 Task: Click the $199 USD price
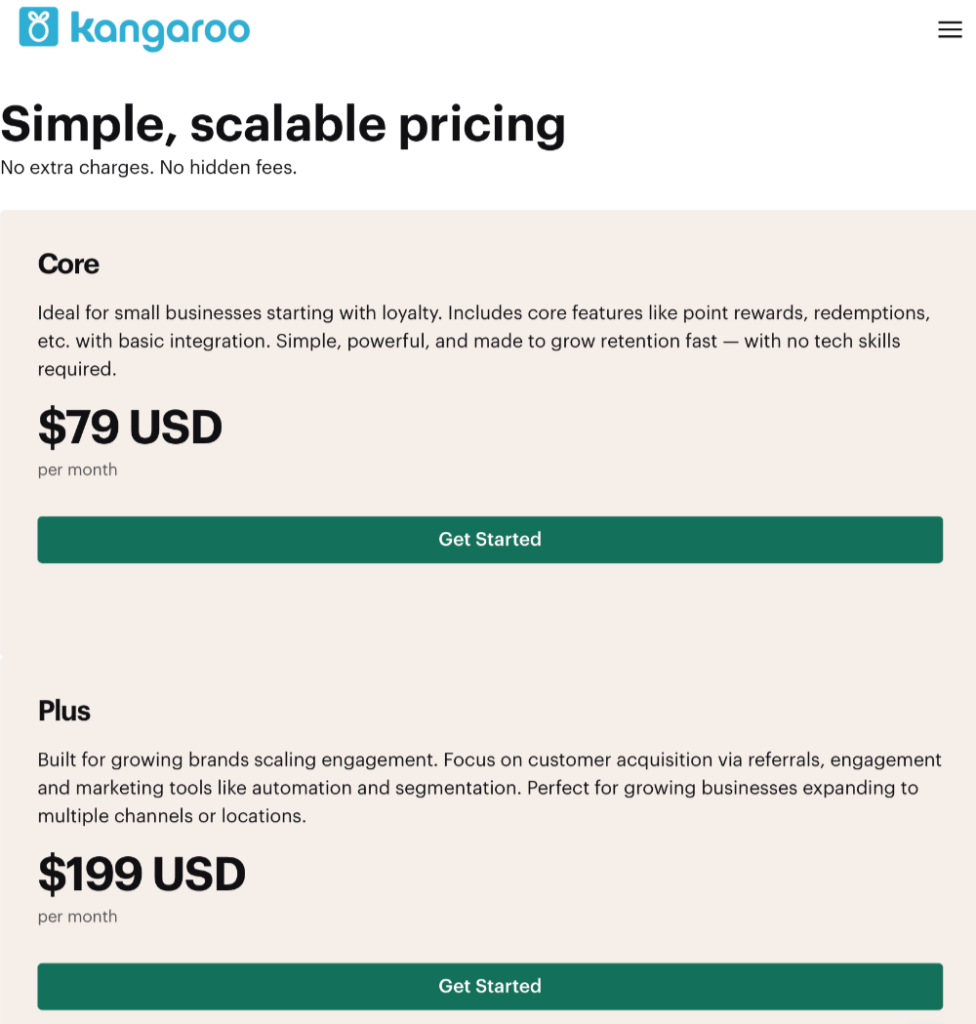141,875
